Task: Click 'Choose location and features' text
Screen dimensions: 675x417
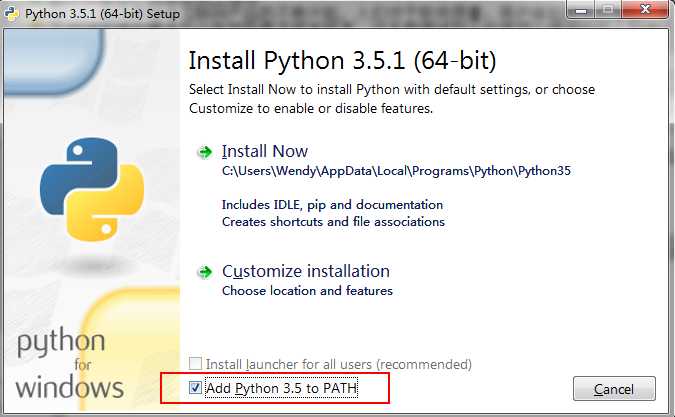Action: (x=307, y=290)
